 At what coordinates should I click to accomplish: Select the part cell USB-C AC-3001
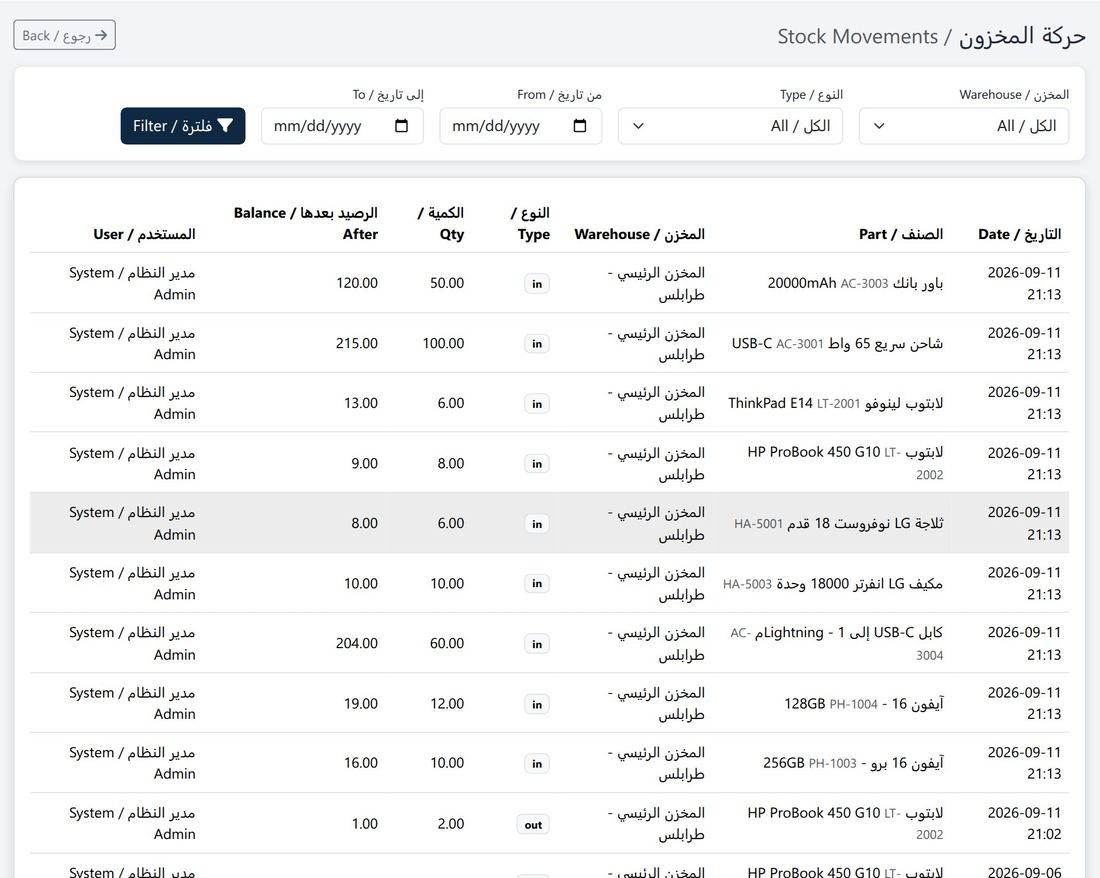838,344
